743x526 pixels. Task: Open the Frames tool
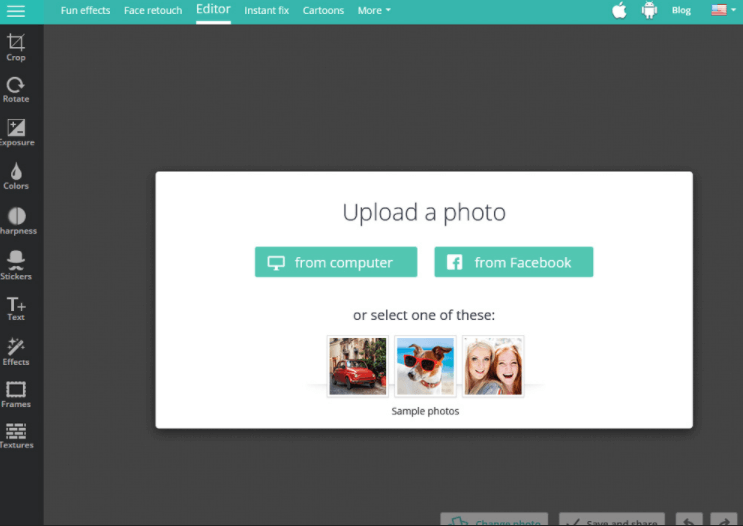point(16,394)
